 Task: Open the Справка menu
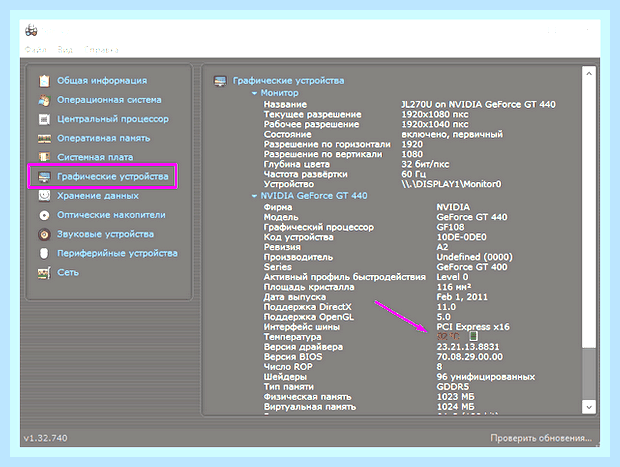[x=101, y=50]
